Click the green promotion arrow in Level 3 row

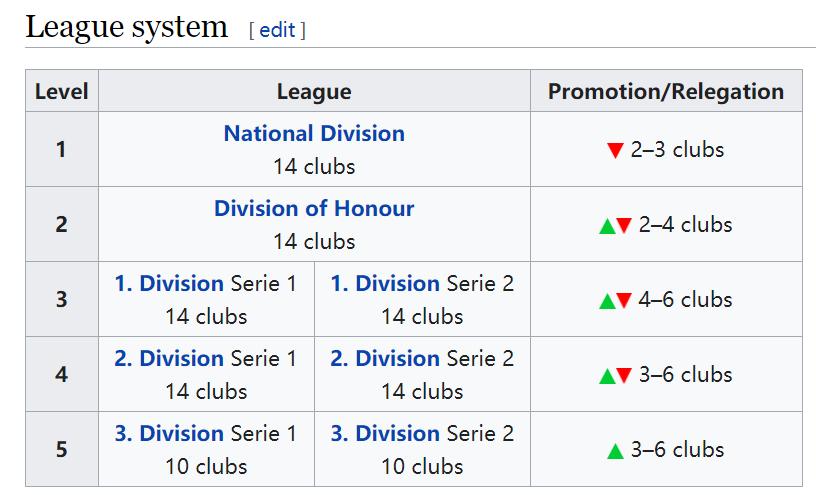[x=606, y=301]
